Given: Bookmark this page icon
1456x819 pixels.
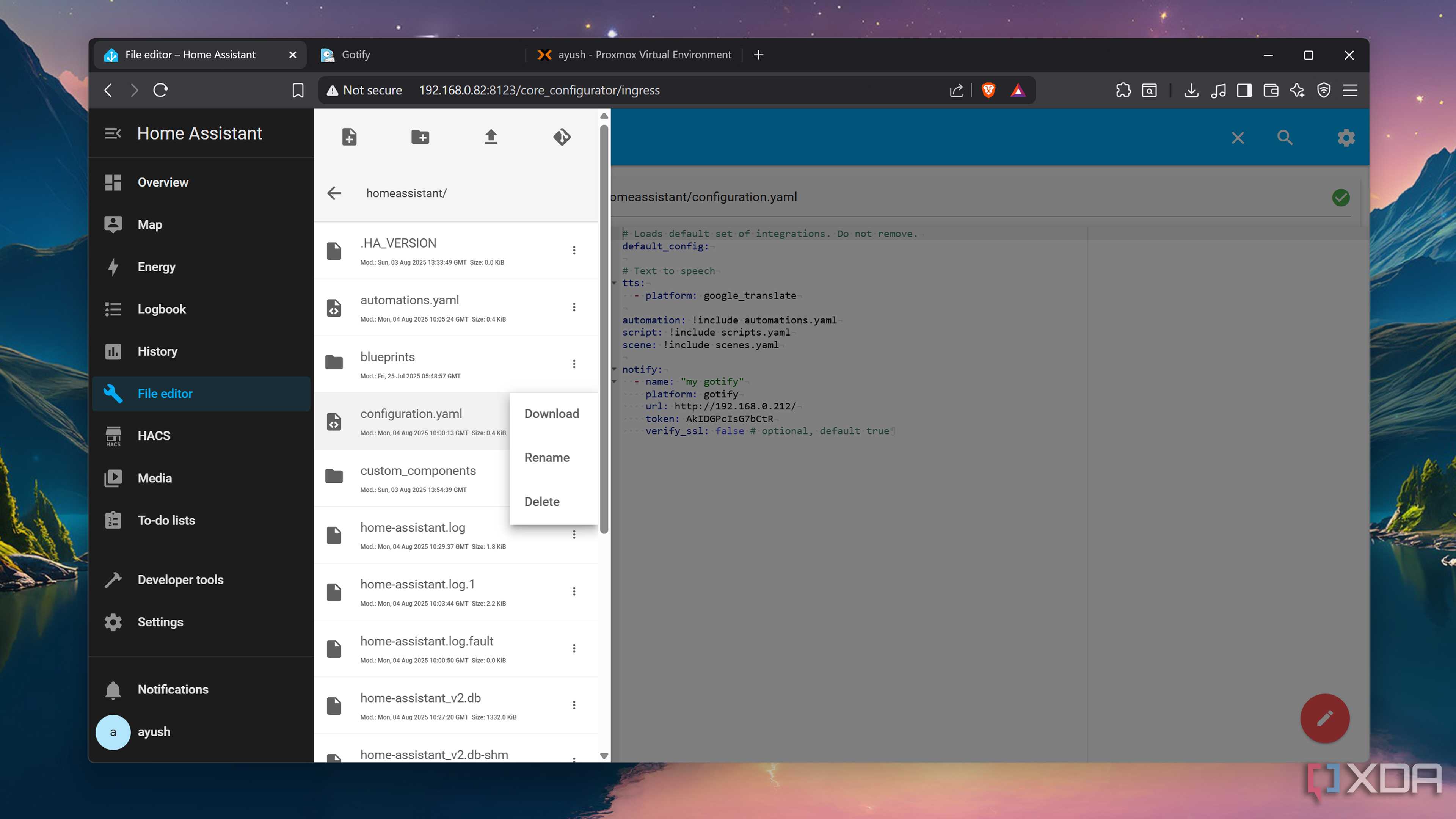Looking at the screenshot, I should click(298, 90).
